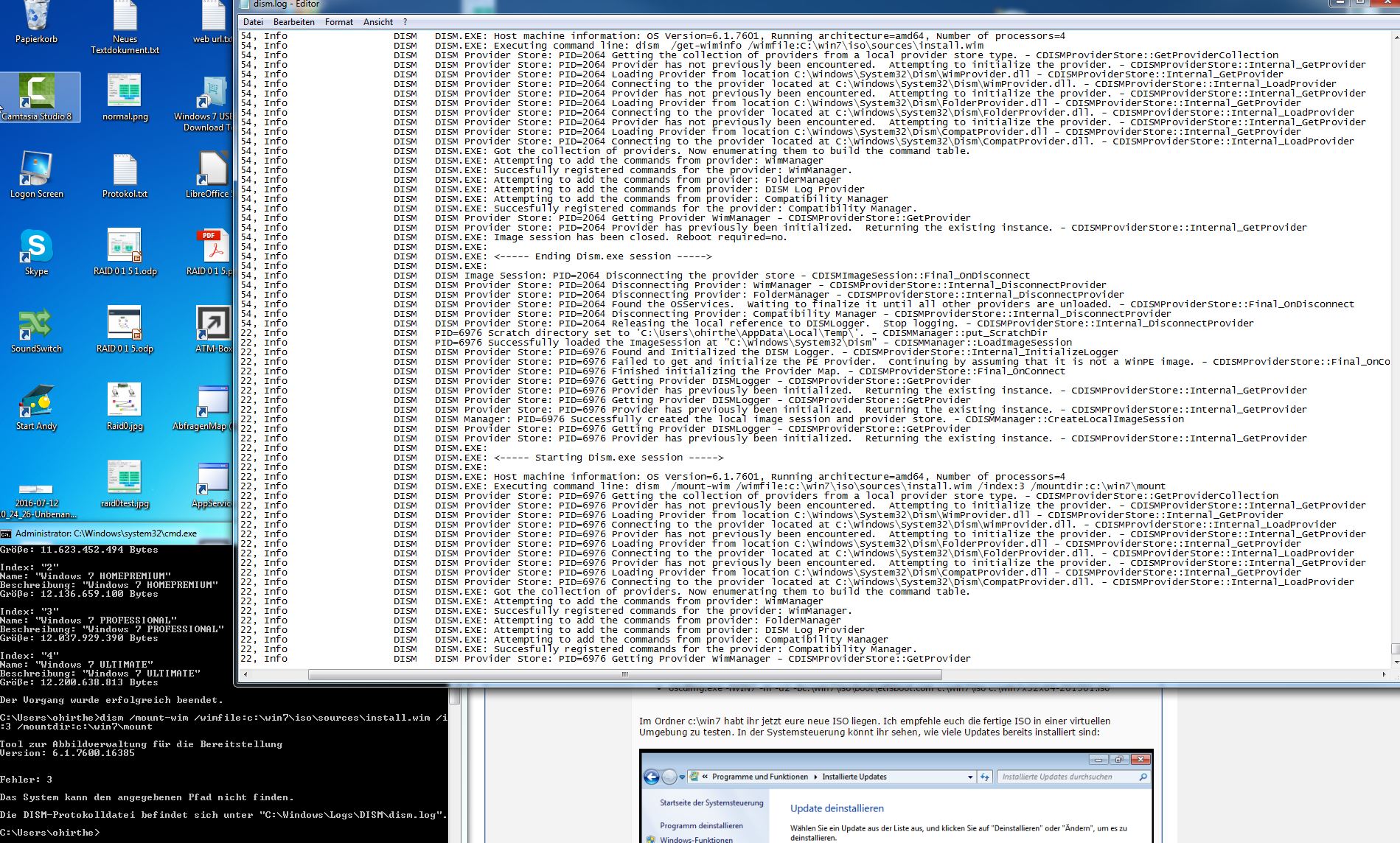The height and width of the screenshot is (843, 1400).
Task: Click the 'Name: "Windows 7 PROFESSIONAL"' cmd line
Action: click(x=88, y=620)
